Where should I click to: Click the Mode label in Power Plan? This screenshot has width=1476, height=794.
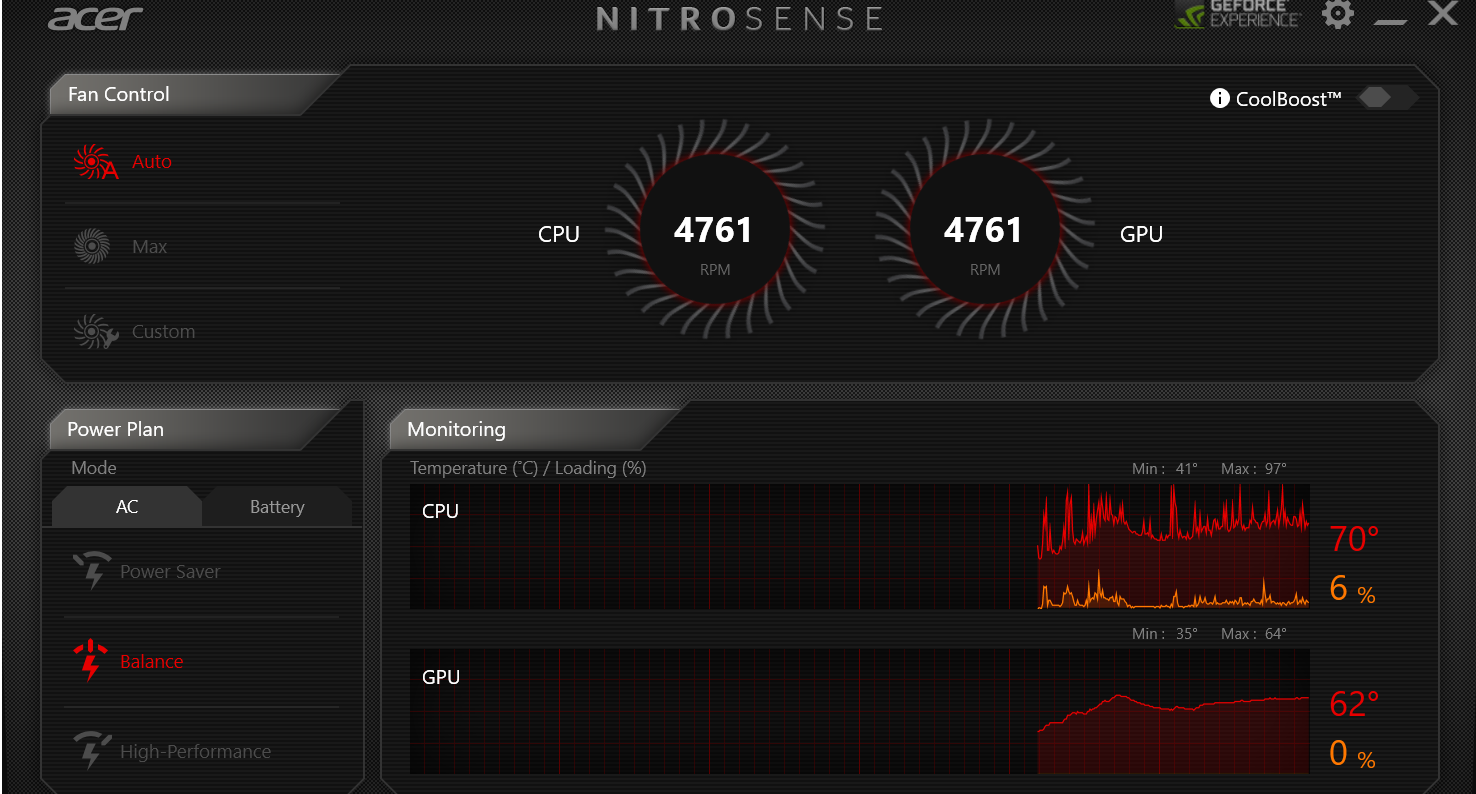94,467
